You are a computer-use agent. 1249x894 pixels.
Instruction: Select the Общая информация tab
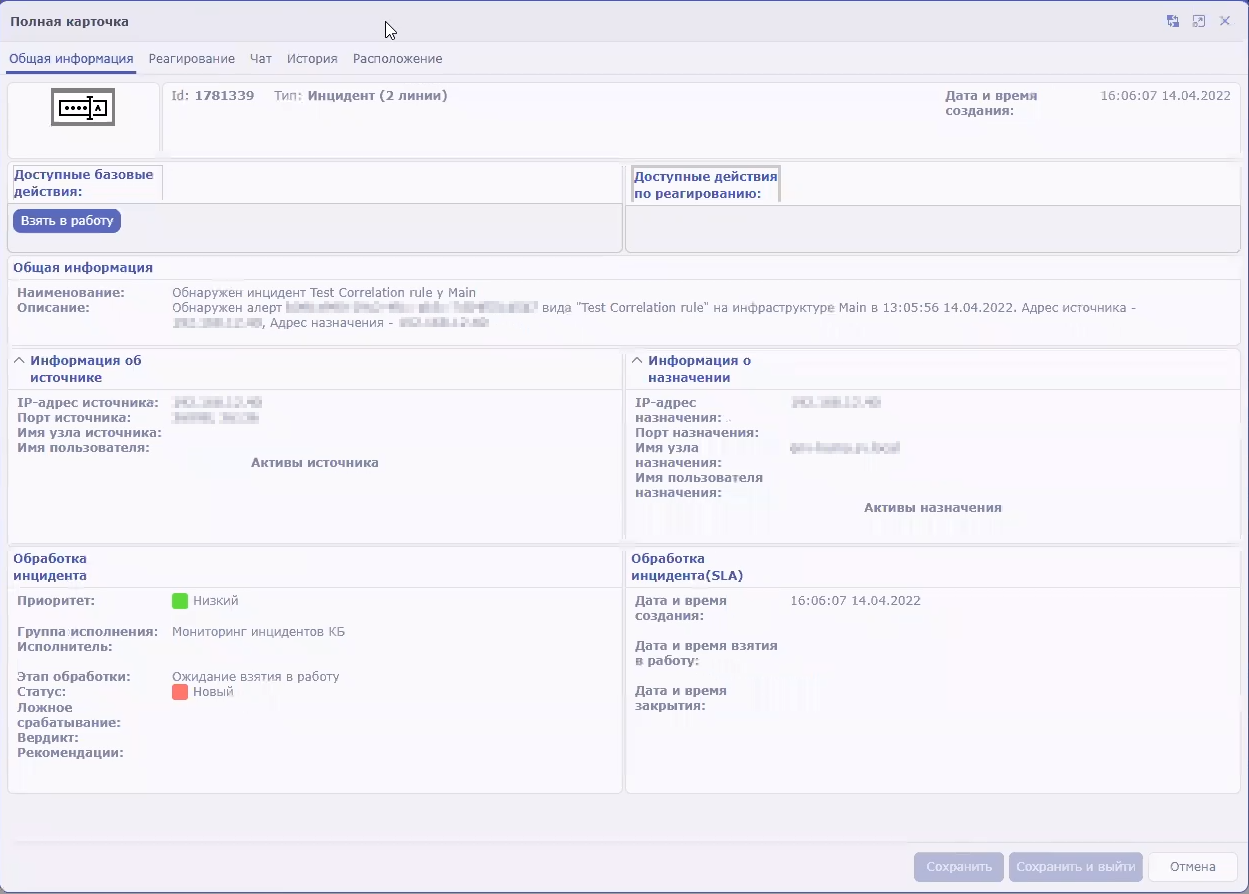(70, 59)
